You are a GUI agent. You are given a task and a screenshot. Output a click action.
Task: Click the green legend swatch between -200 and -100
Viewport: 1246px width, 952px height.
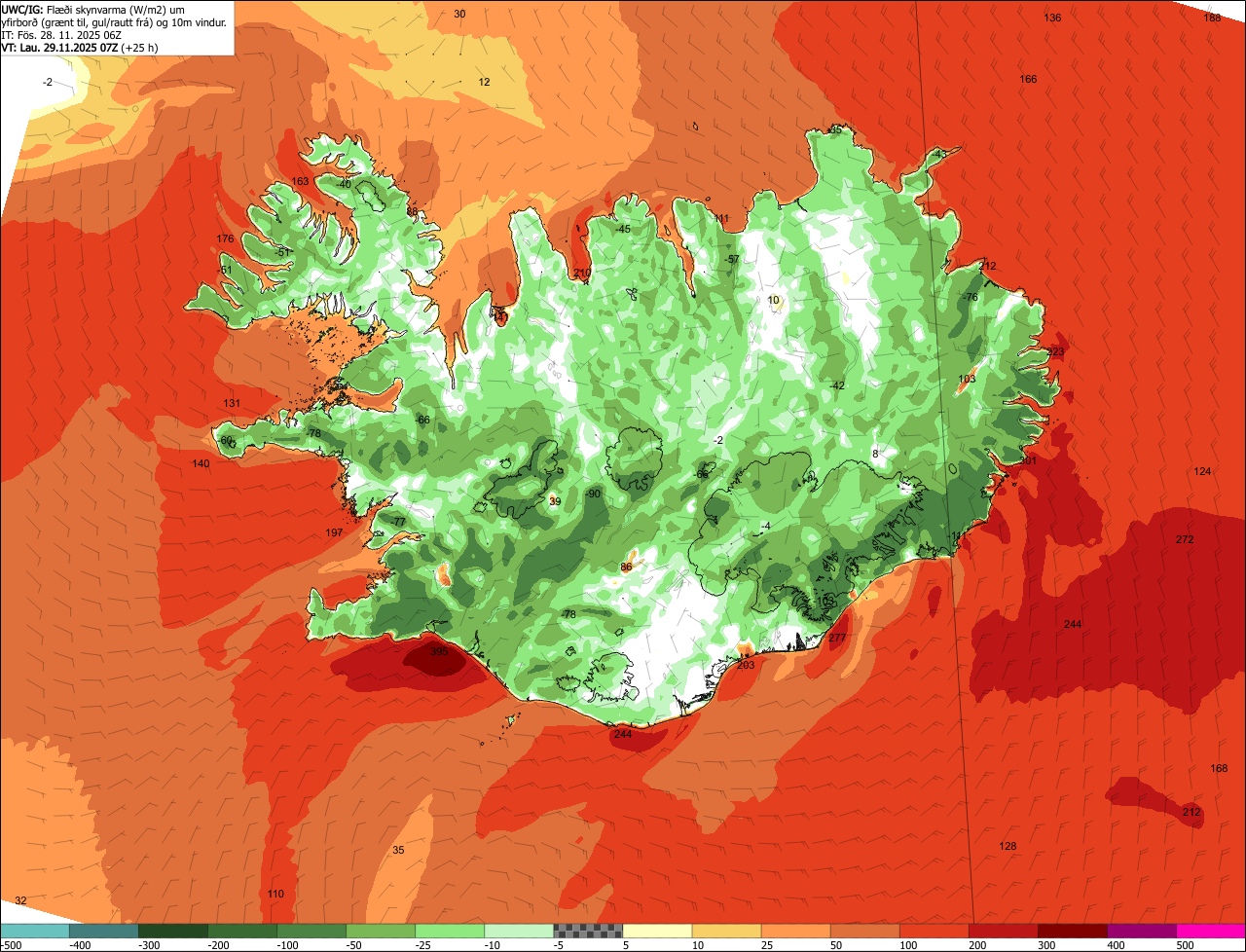(241, 931)
